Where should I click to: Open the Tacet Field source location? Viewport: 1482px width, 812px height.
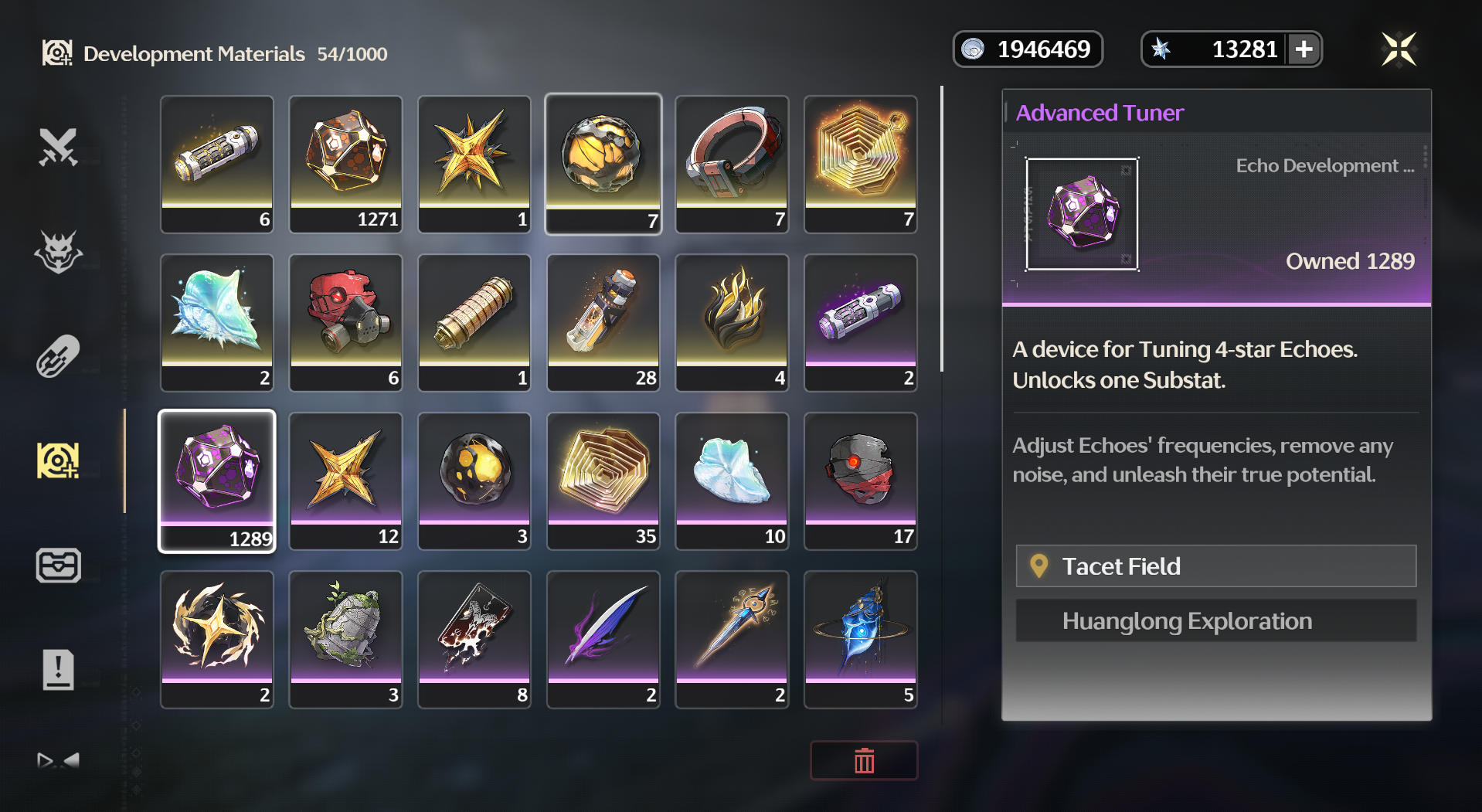click(1215, 566)
